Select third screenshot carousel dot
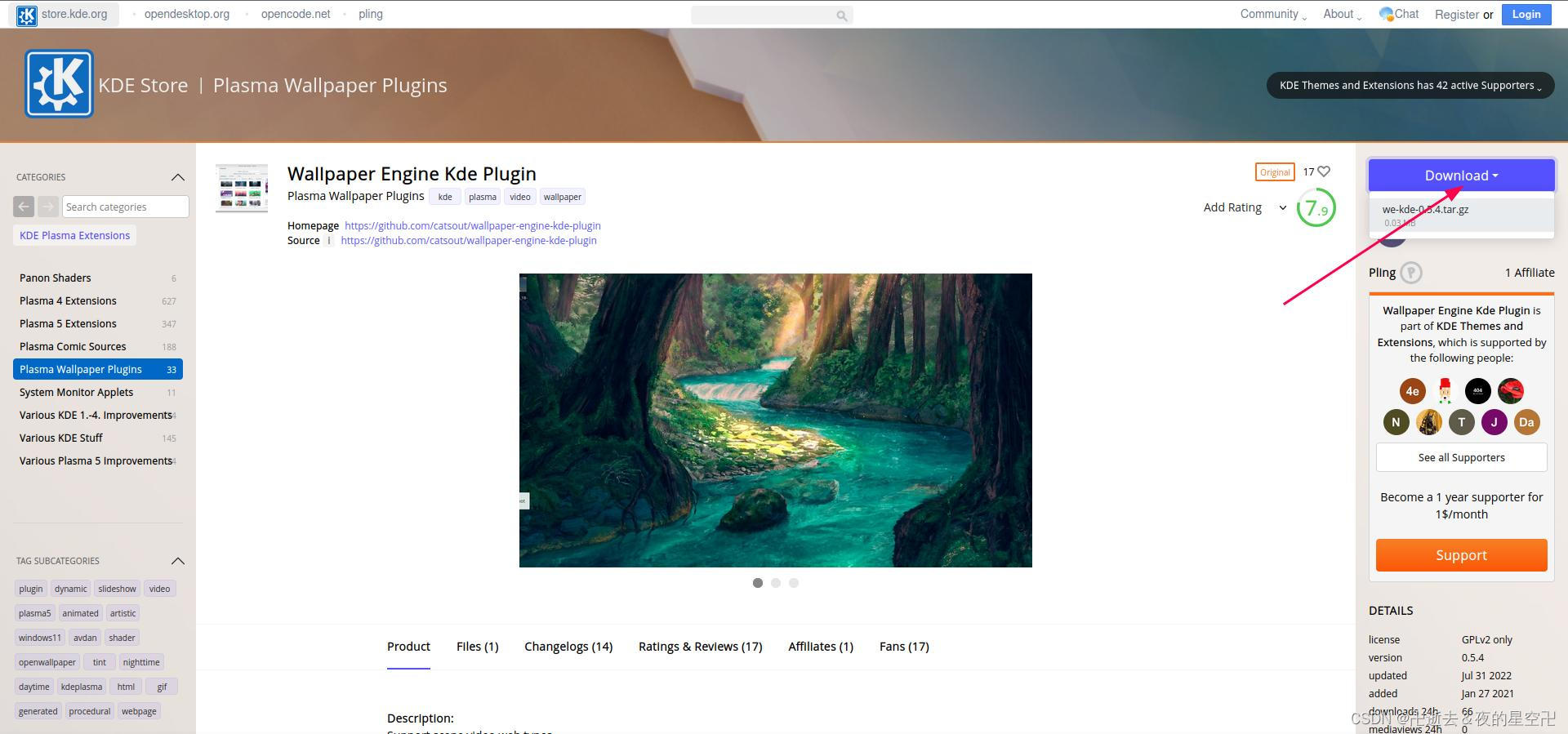1568x734 pixels. tap(794, 583)
